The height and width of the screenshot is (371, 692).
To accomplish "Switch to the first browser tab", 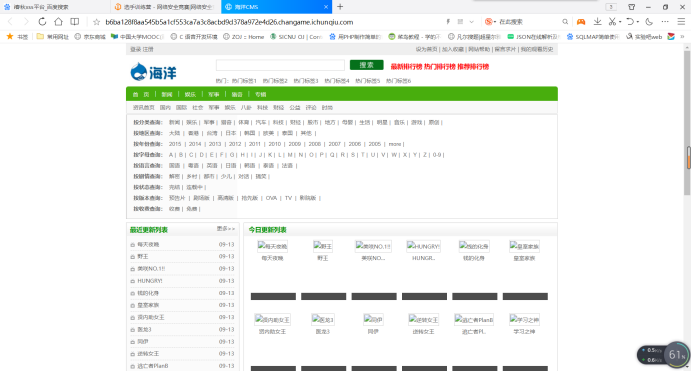I will (55, 7).
